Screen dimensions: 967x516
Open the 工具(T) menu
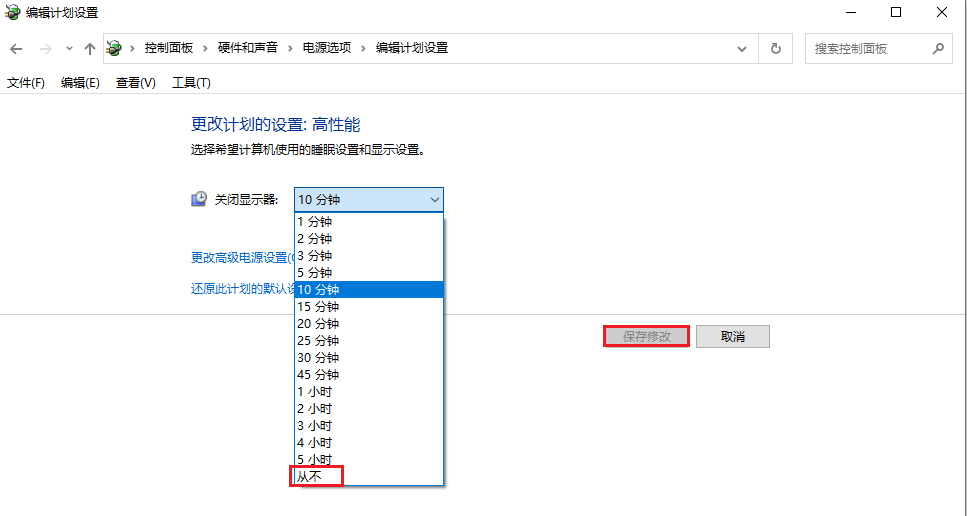(191, 83)
